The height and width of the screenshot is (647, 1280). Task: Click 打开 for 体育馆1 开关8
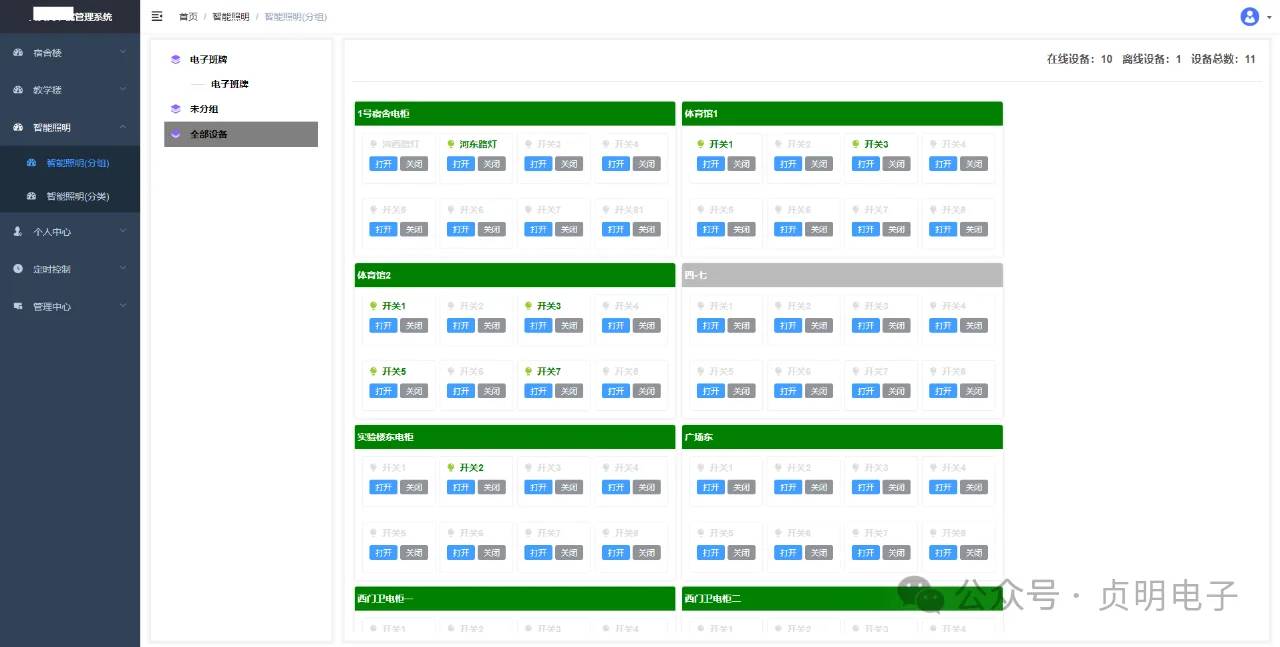[943, 229]
